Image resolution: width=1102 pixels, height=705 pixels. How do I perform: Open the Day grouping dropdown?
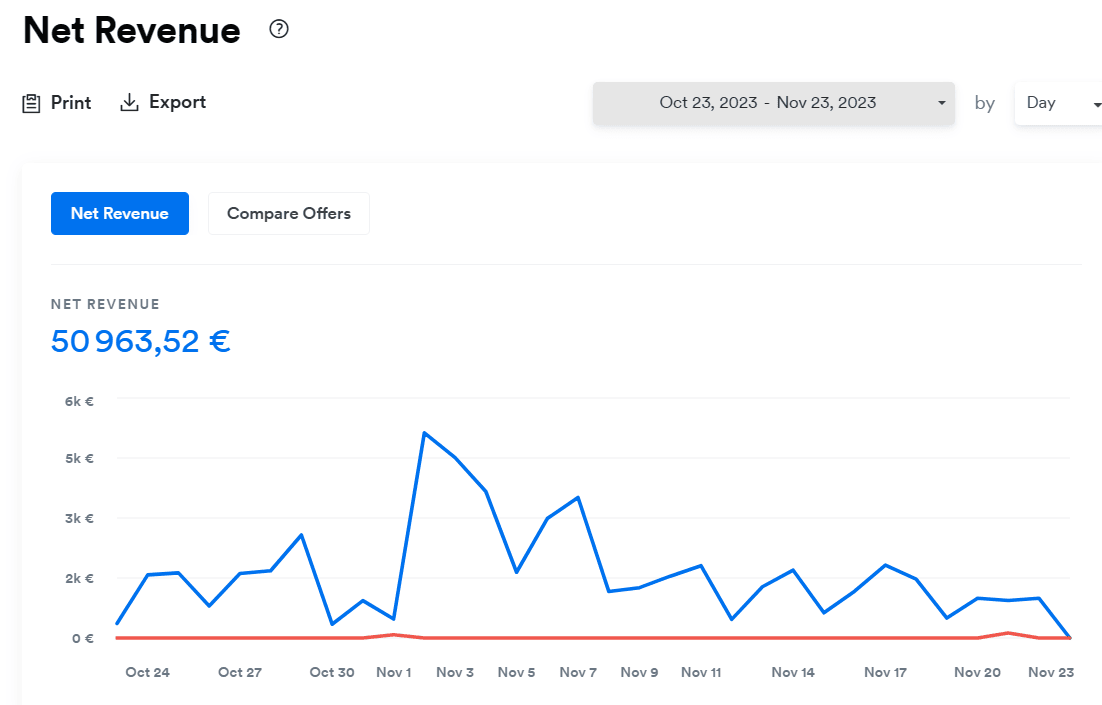(x=1058, y=103)
